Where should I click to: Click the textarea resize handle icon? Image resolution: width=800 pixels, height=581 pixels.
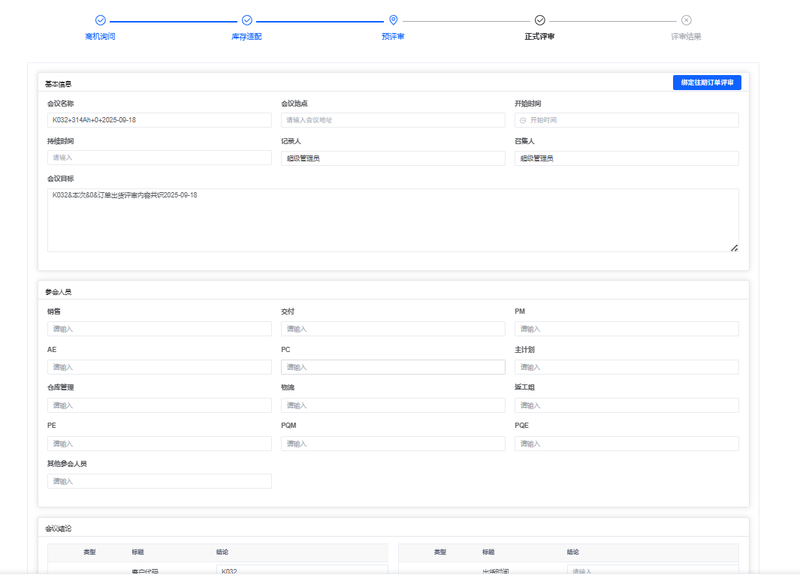tap(734, 248)
